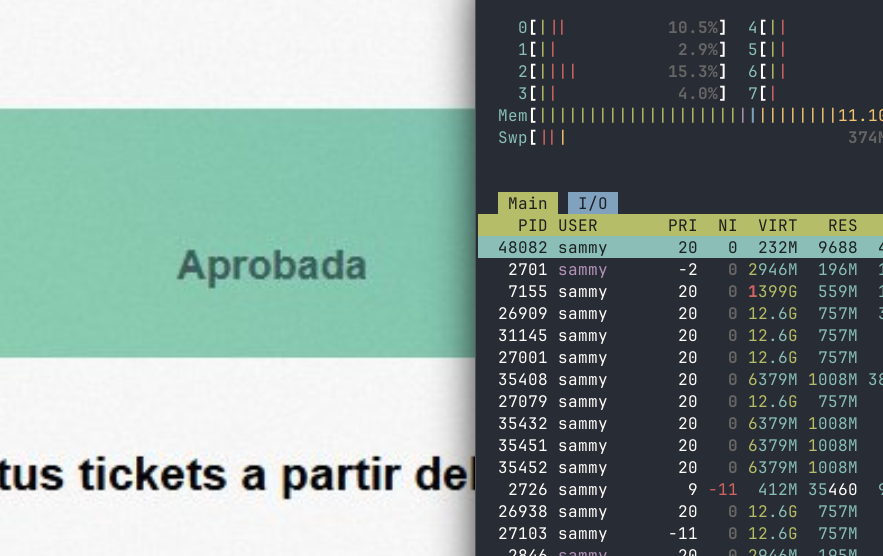The image size is (883, 556).
Task: Select process row with PID 26938
Action: (680, 511)
